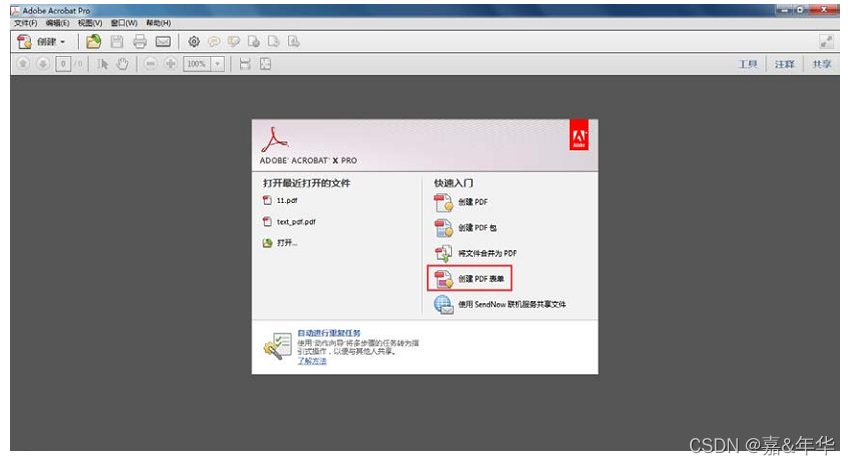Open the 工具 tools pane

coord(747,64)
